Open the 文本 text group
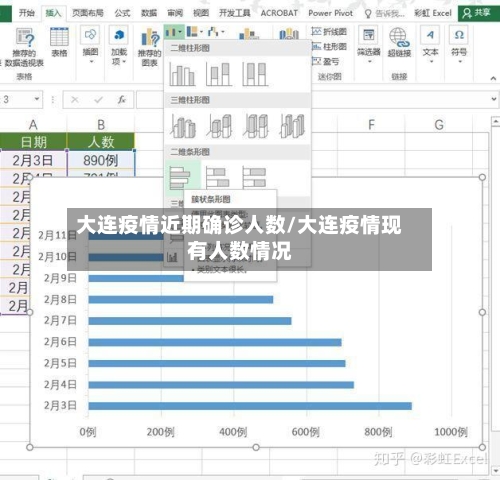Screen dimensions: 500x480 click(430, 45)
